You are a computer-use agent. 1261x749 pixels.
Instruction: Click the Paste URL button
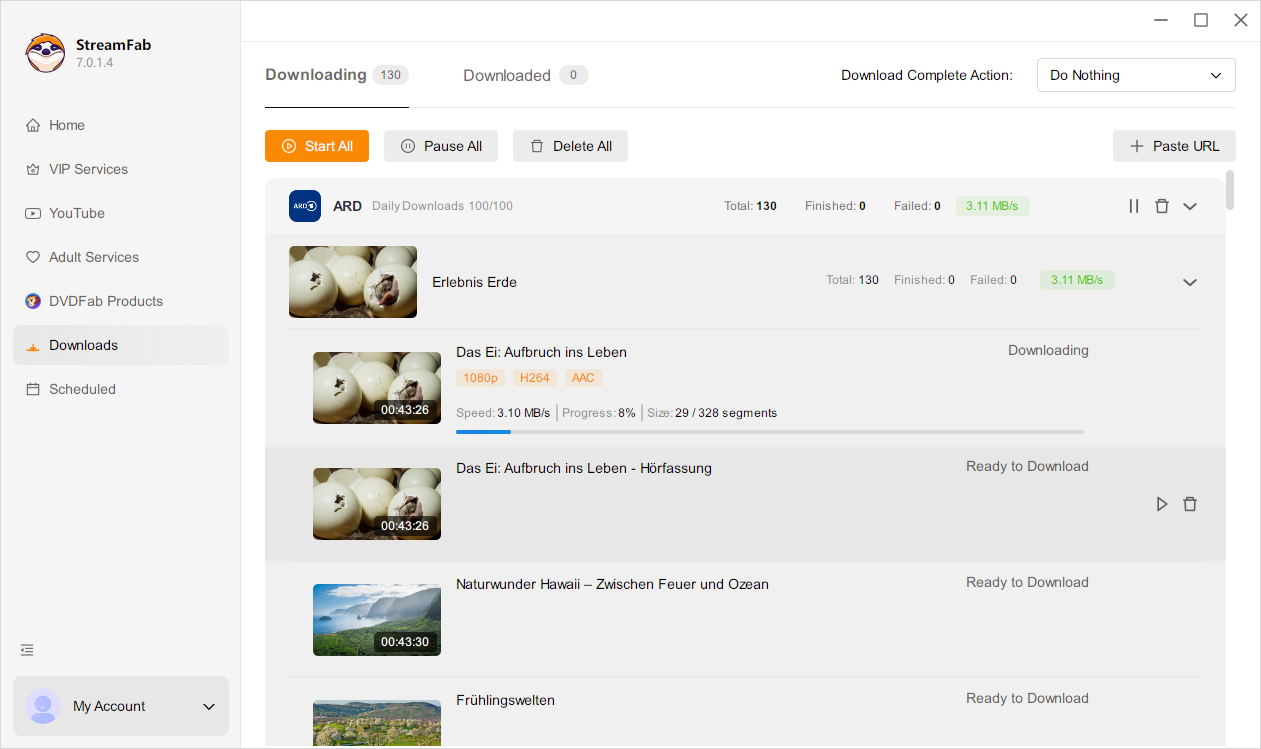[x=1174, y=146]
